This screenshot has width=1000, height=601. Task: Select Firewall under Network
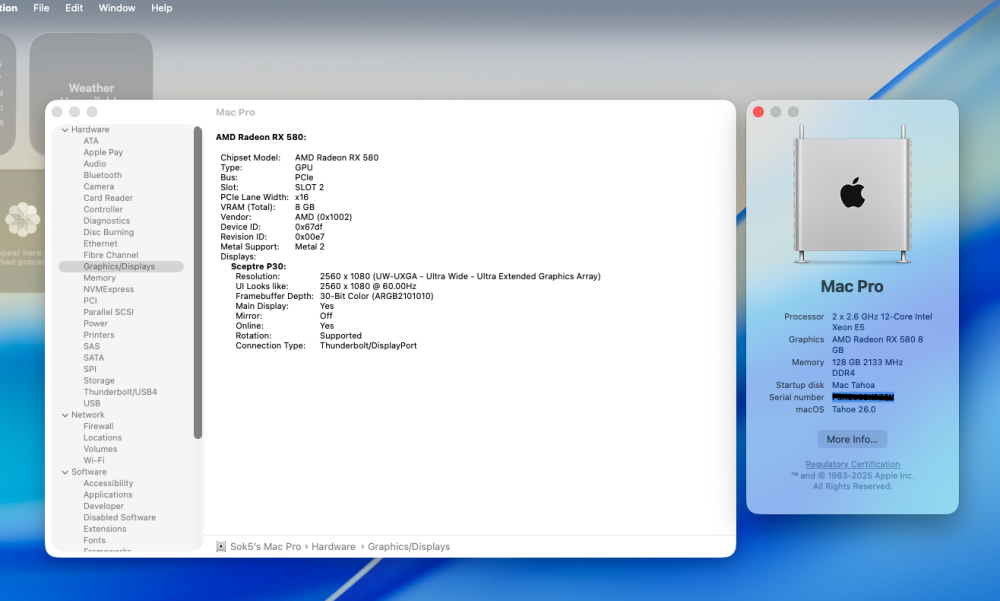pos(98,426)
